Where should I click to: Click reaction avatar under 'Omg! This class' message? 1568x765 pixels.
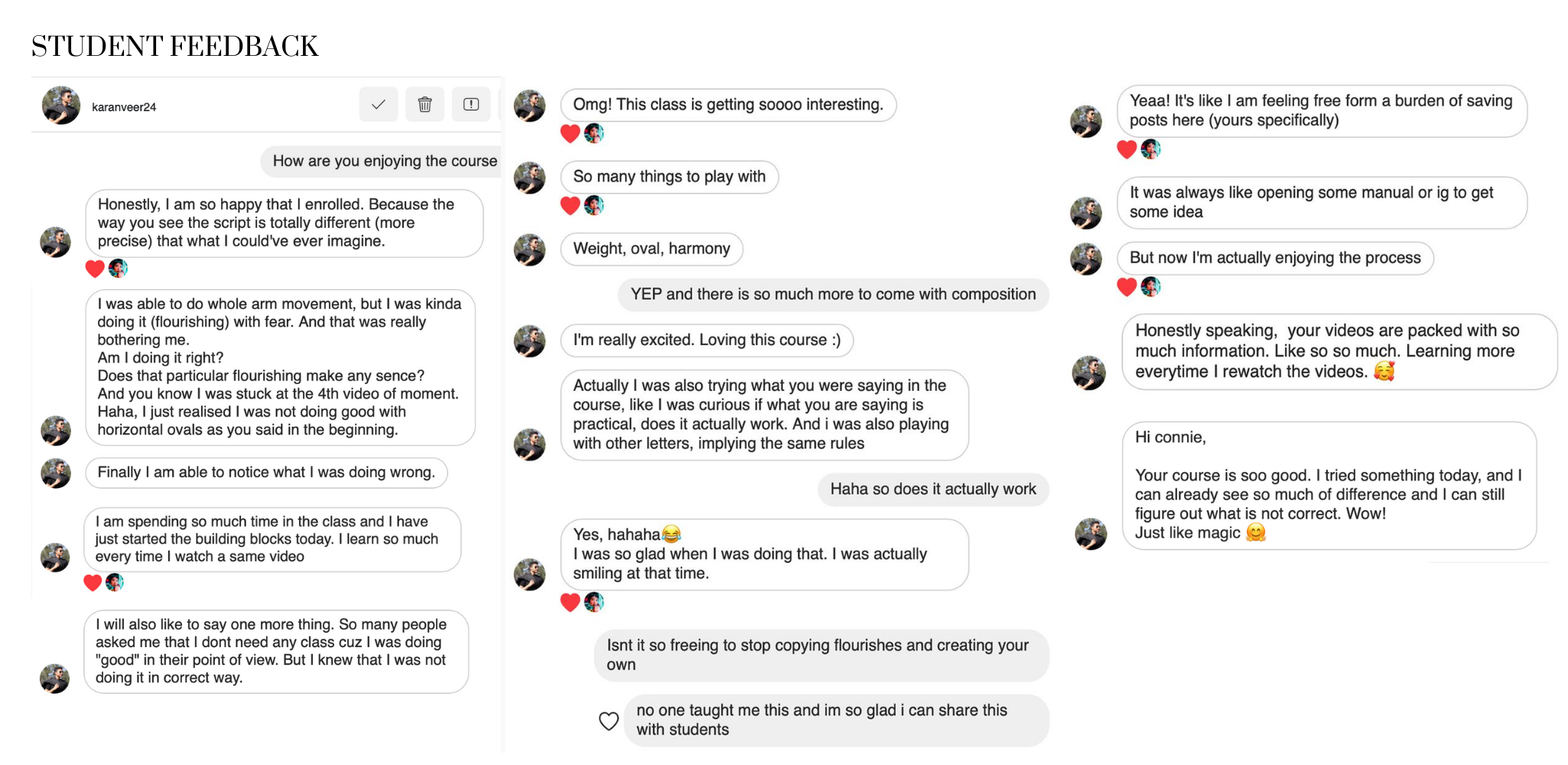(x=594, y=134)
